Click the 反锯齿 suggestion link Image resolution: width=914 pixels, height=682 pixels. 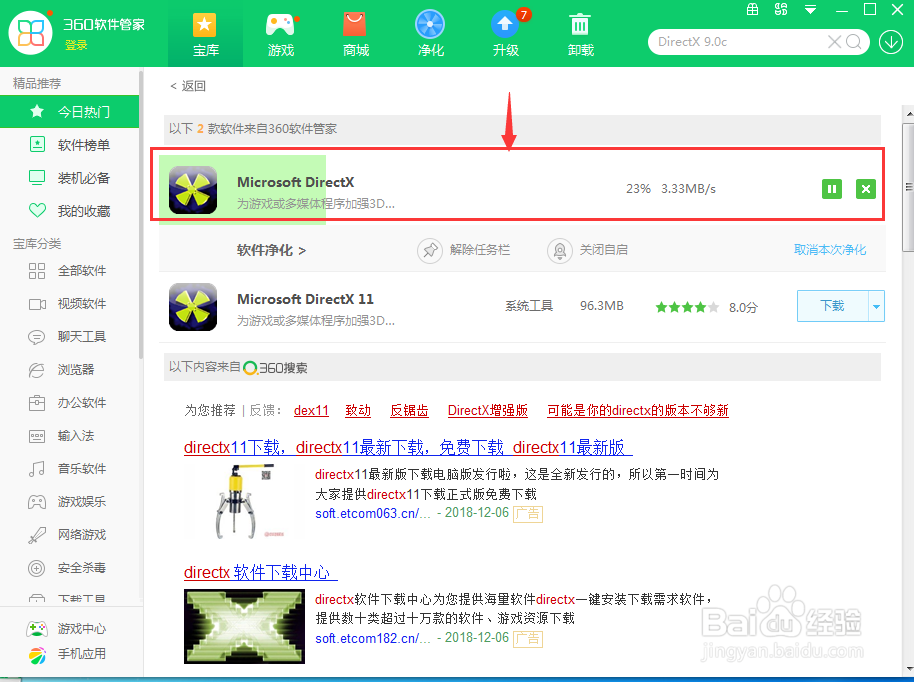(409, 410)
